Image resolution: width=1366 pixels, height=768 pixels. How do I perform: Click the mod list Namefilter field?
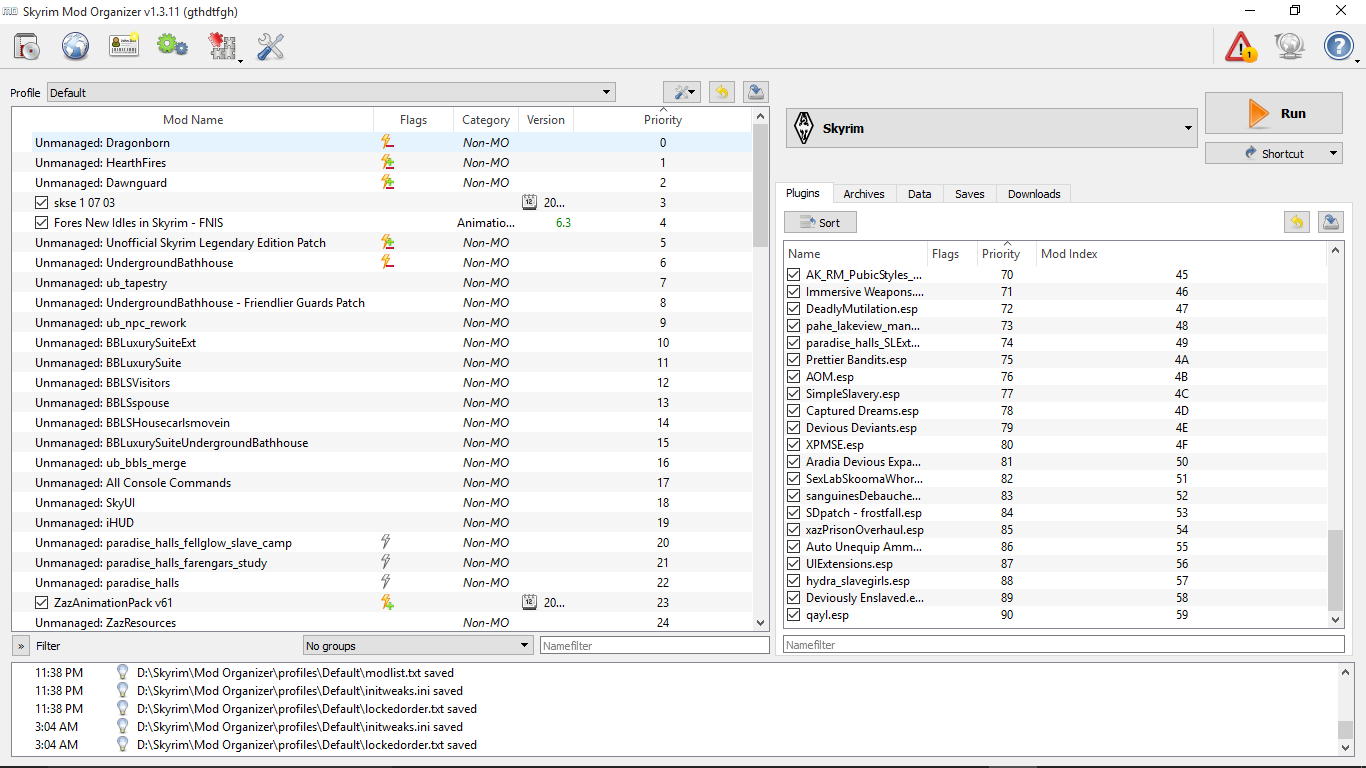(654, 646)
